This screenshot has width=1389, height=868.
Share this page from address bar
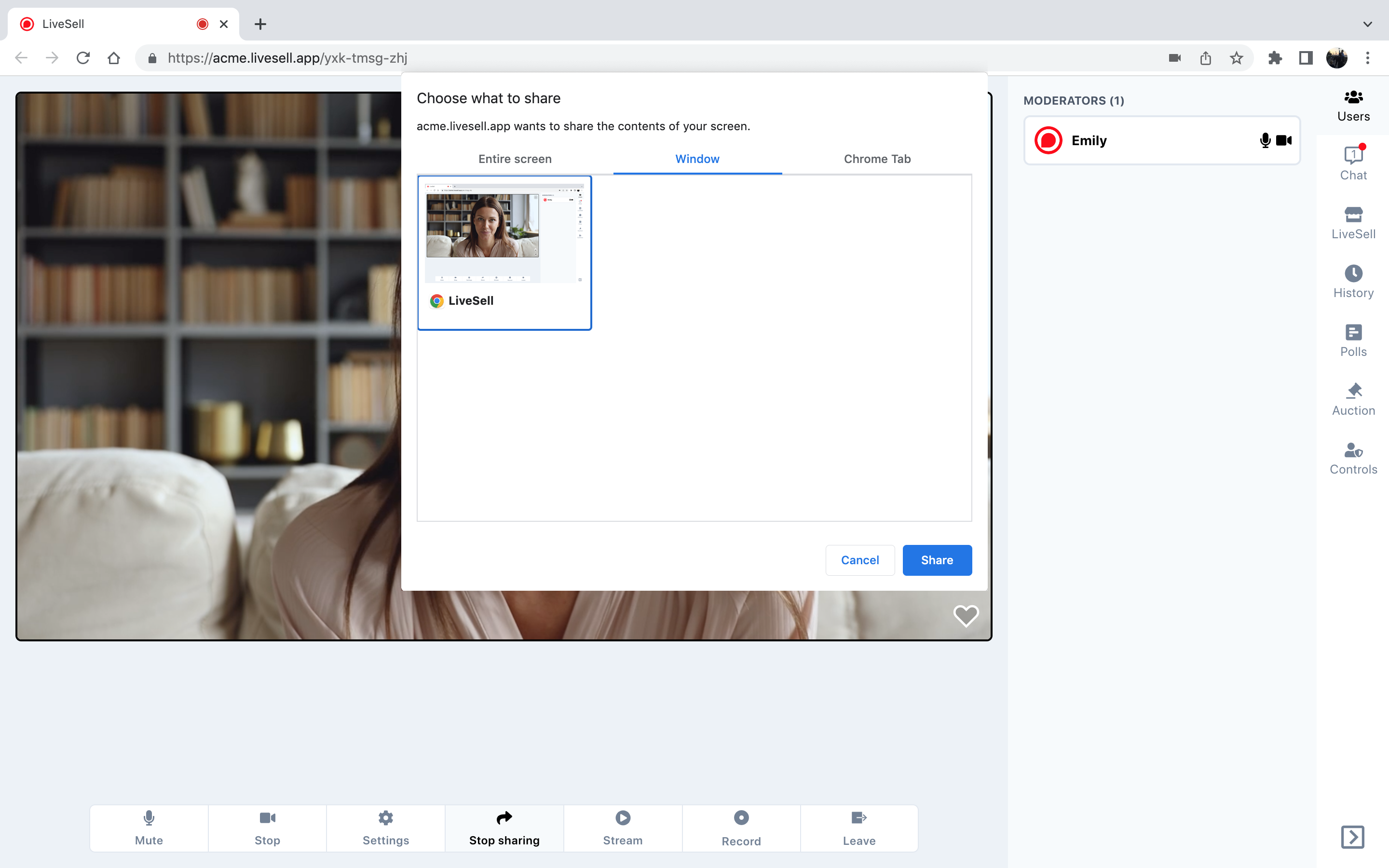click(x=1205, y=58)
